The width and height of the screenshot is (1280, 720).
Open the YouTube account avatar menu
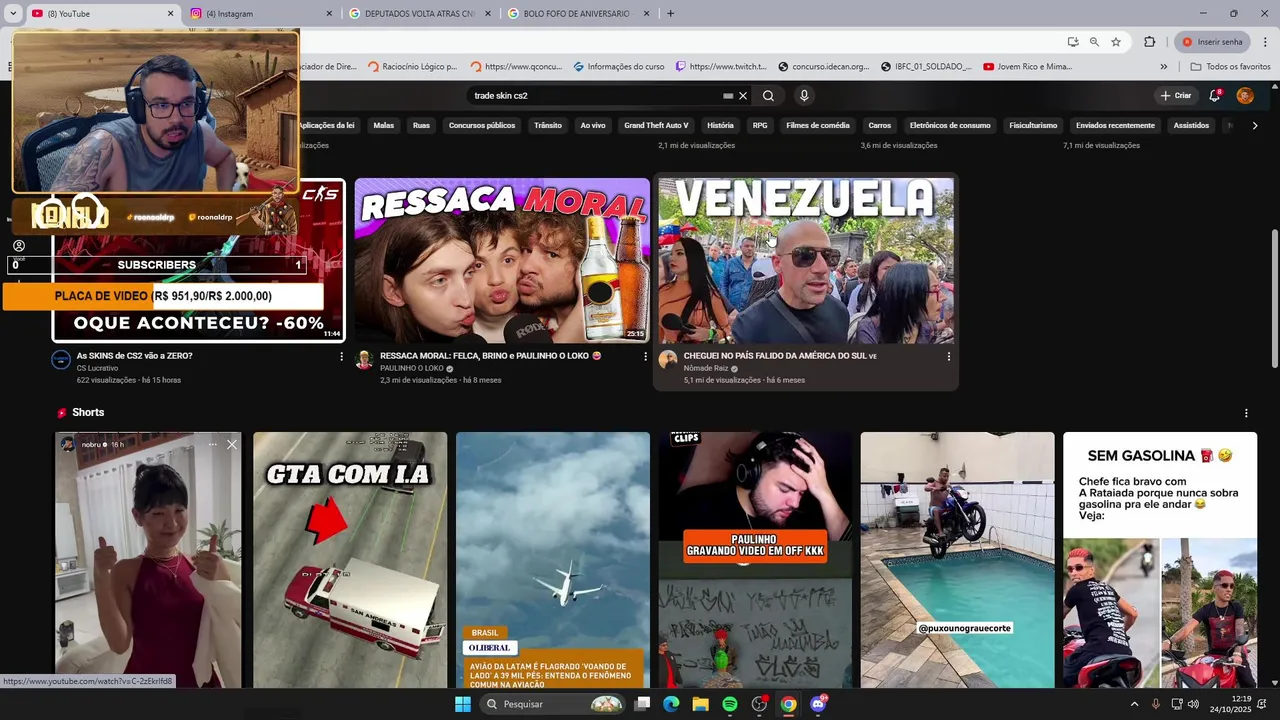[x=1245, y=96]
